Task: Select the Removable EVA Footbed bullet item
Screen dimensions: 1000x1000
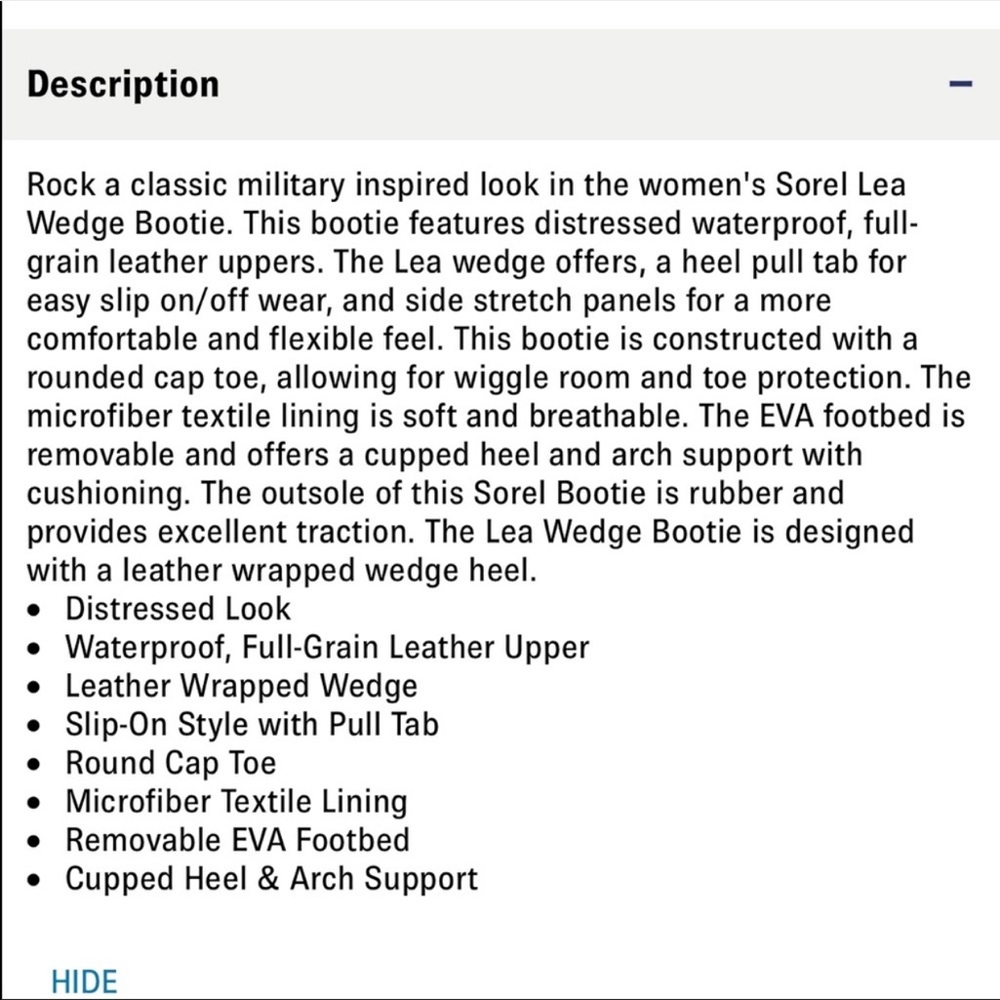Action: pyautogui.click(x=237, y=840)
